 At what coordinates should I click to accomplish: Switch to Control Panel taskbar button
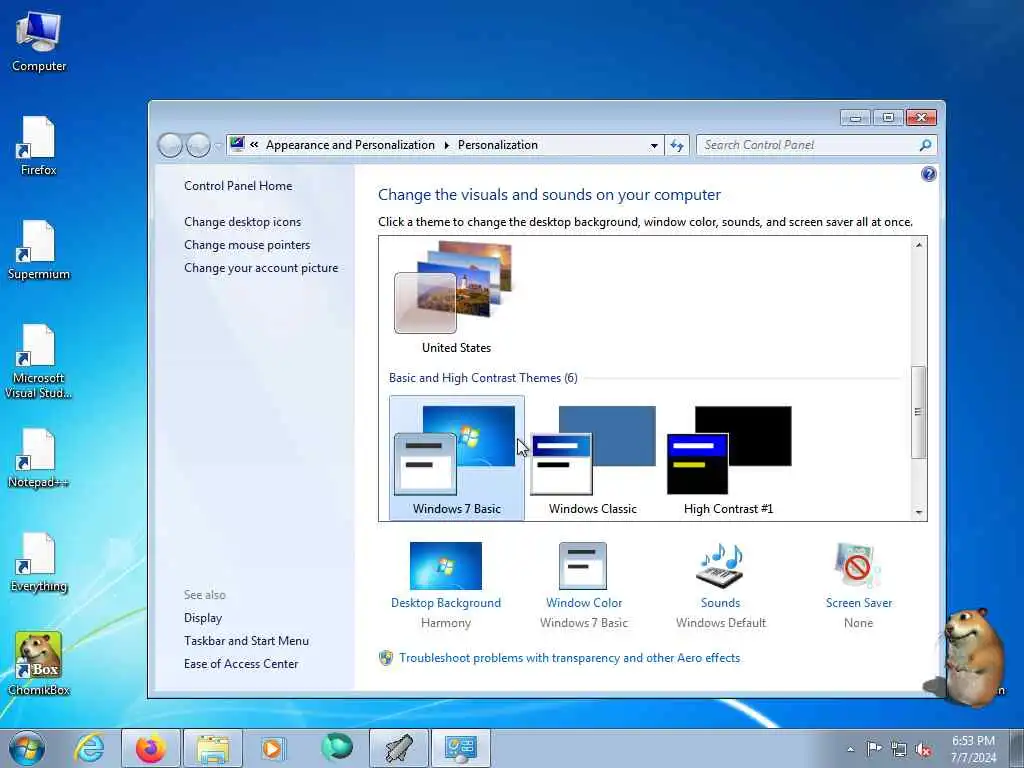[460, 748]
